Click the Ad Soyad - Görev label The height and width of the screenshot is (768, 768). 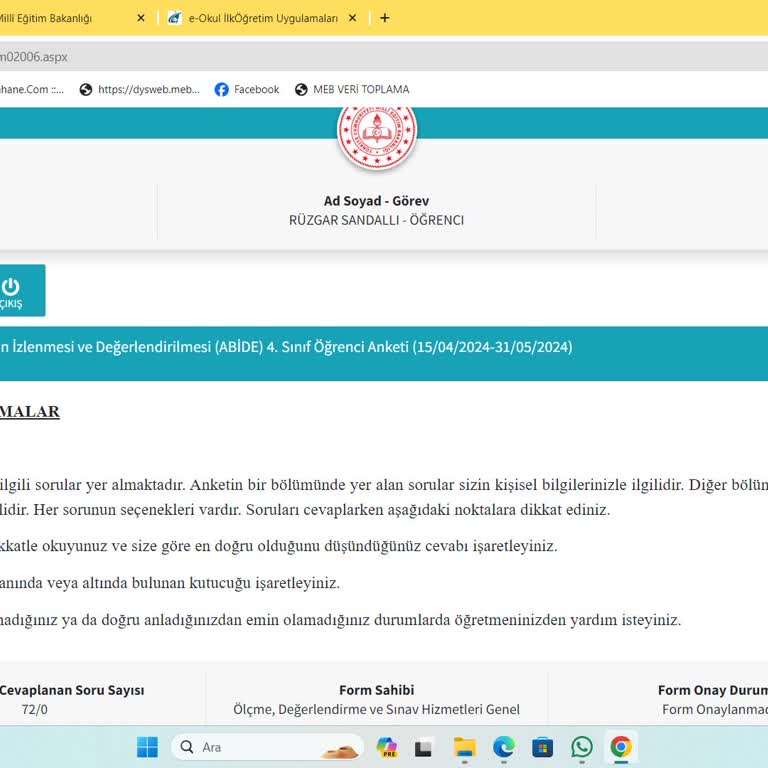click(376, 201)
